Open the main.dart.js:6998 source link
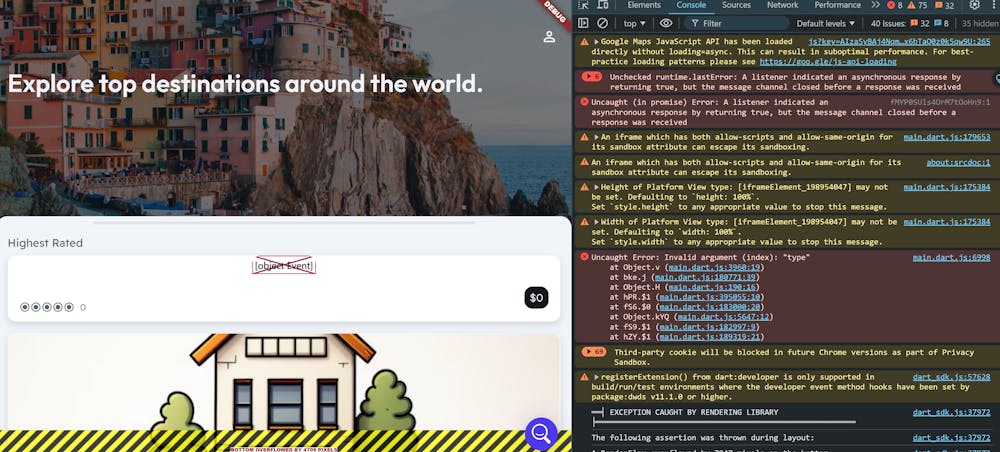The image size is (1000, 452). coord(951,258)
